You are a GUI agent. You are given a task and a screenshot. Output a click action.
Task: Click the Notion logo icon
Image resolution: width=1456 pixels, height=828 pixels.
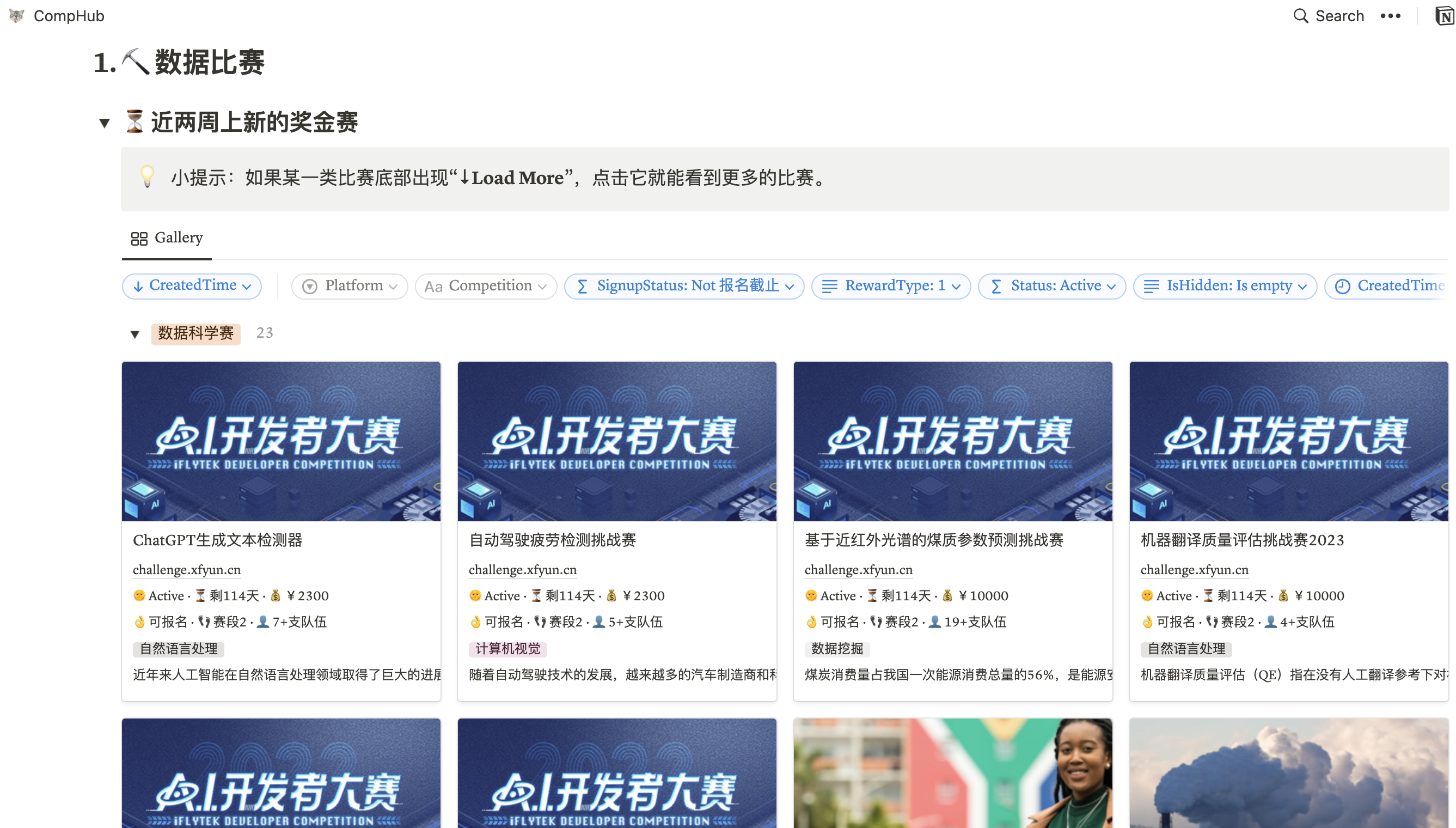coord(1443,16)
